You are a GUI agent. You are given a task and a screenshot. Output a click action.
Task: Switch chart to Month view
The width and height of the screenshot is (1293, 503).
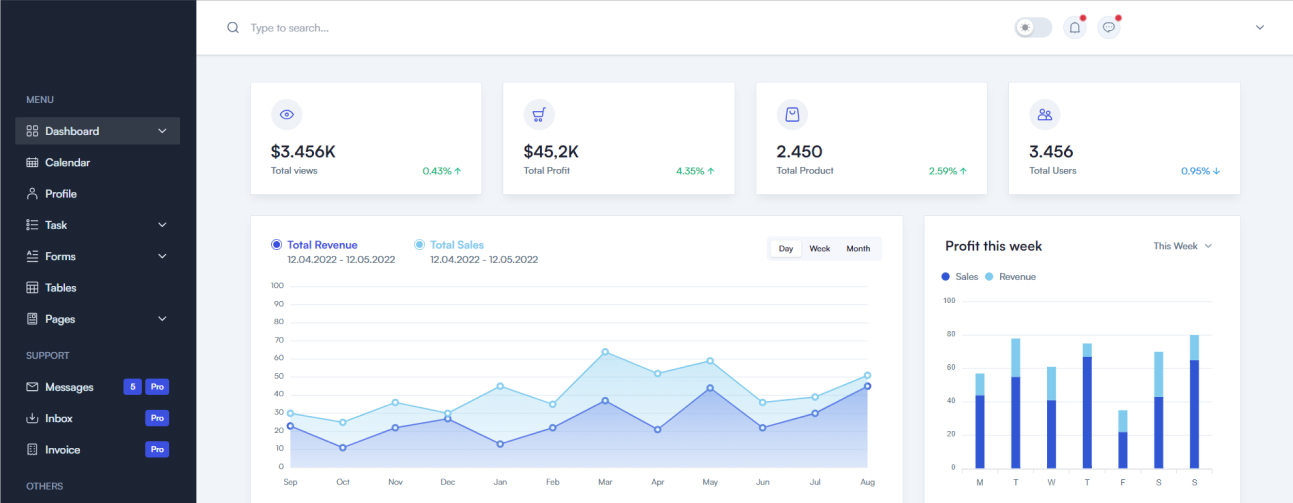point(858,249)
